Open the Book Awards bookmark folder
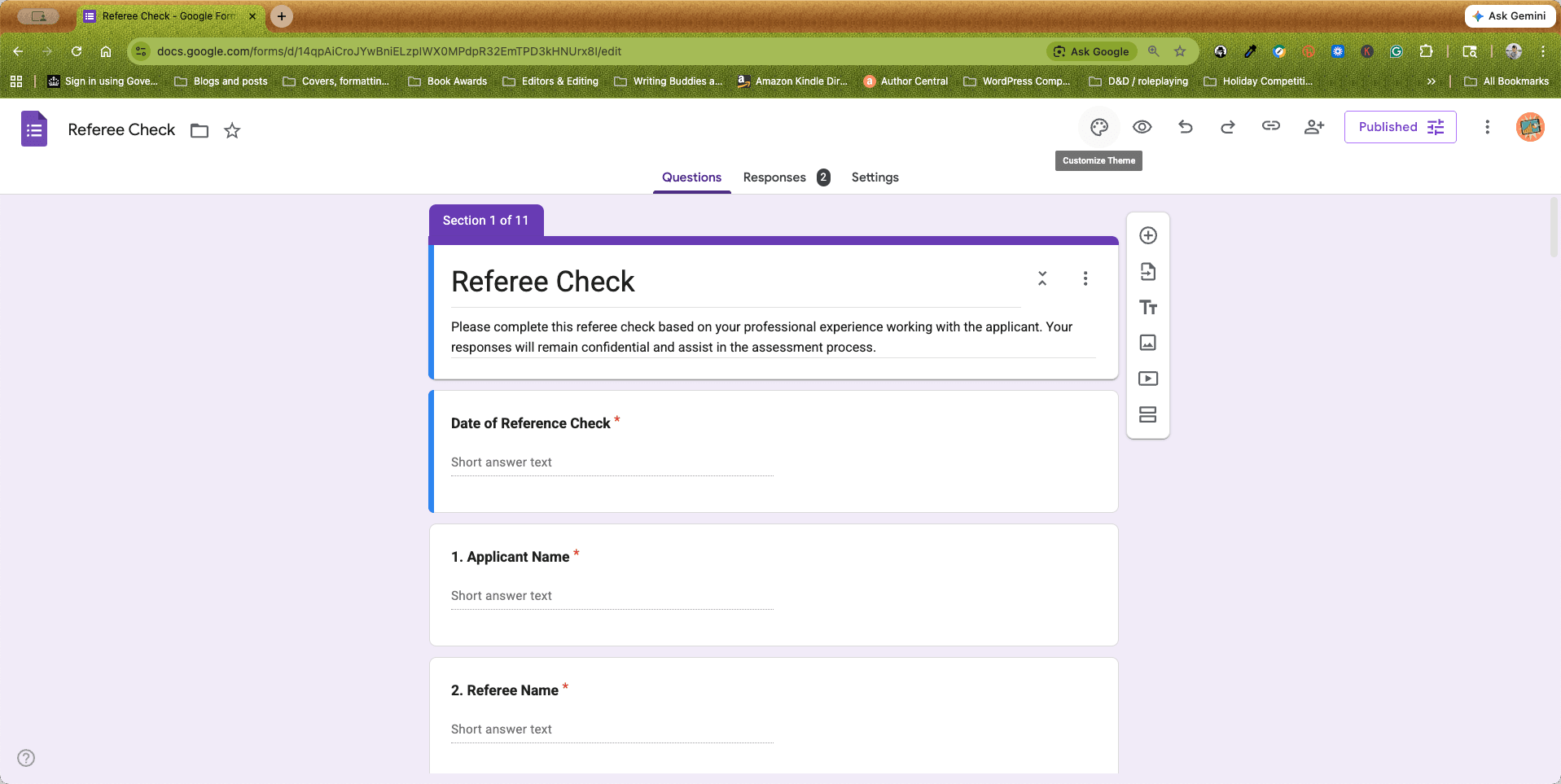Viewport: 1561px width, 784px height. pyautogui.click(x=448, y=81)
